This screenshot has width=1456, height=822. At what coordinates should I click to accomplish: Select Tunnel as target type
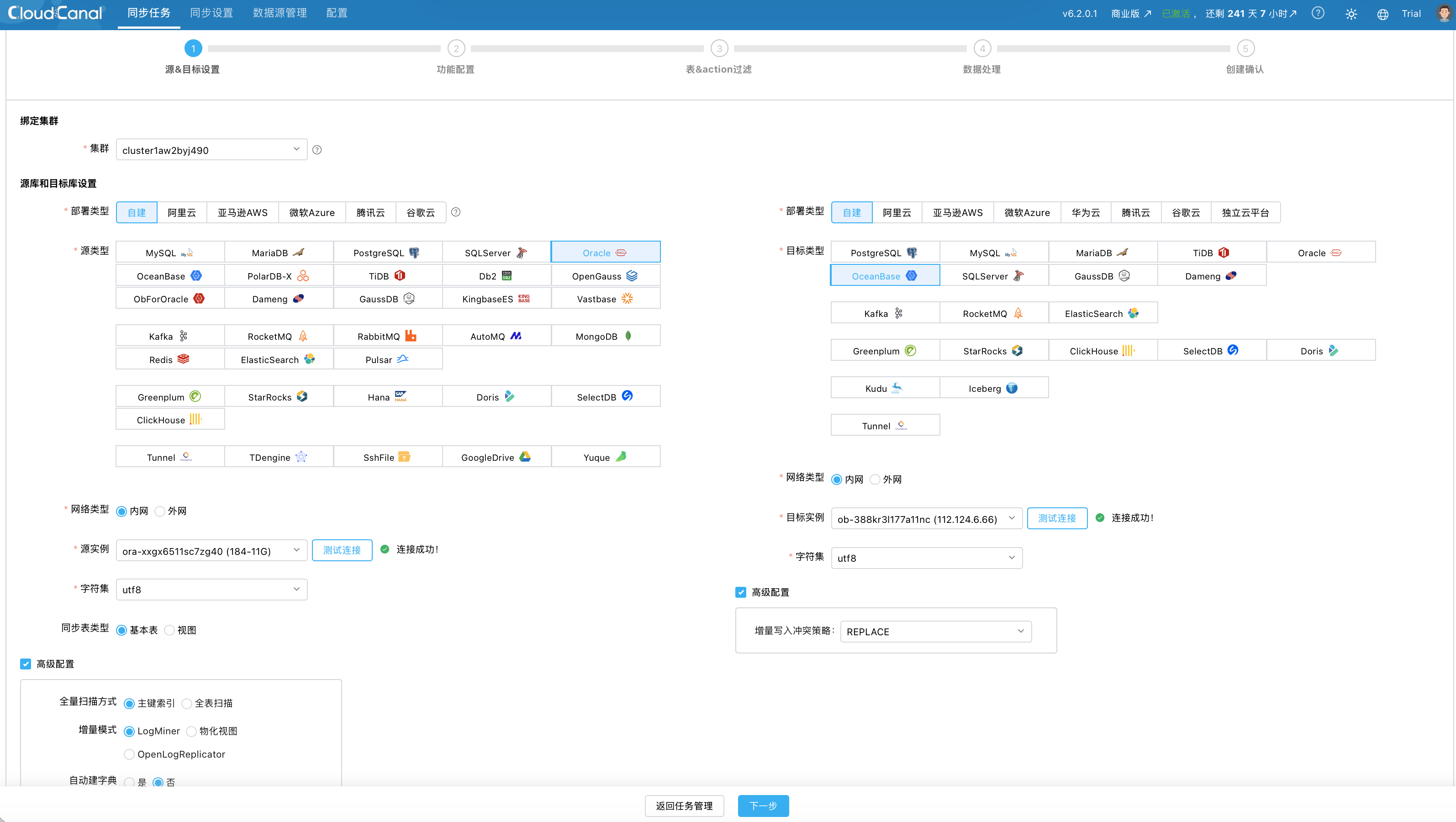(885, 425)
